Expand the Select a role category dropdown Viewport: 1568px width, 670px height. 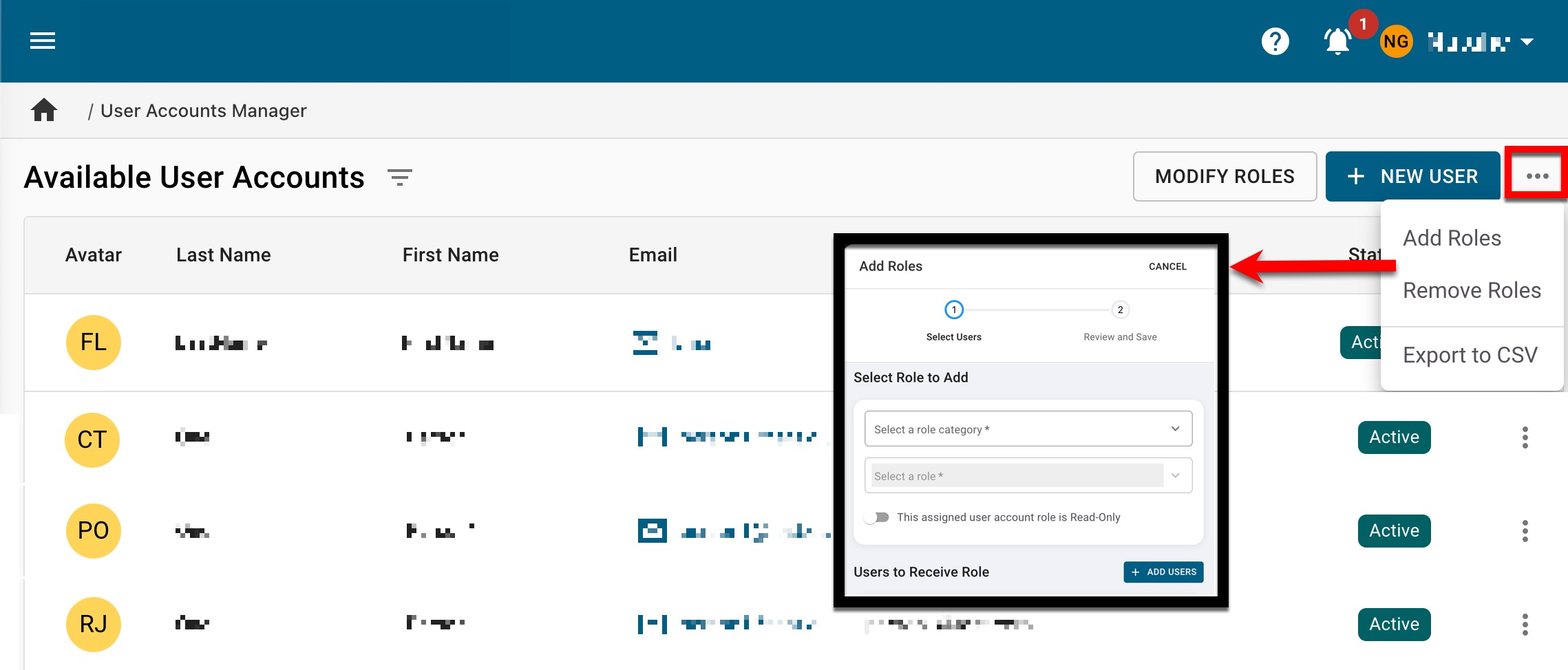[1028, 429]
